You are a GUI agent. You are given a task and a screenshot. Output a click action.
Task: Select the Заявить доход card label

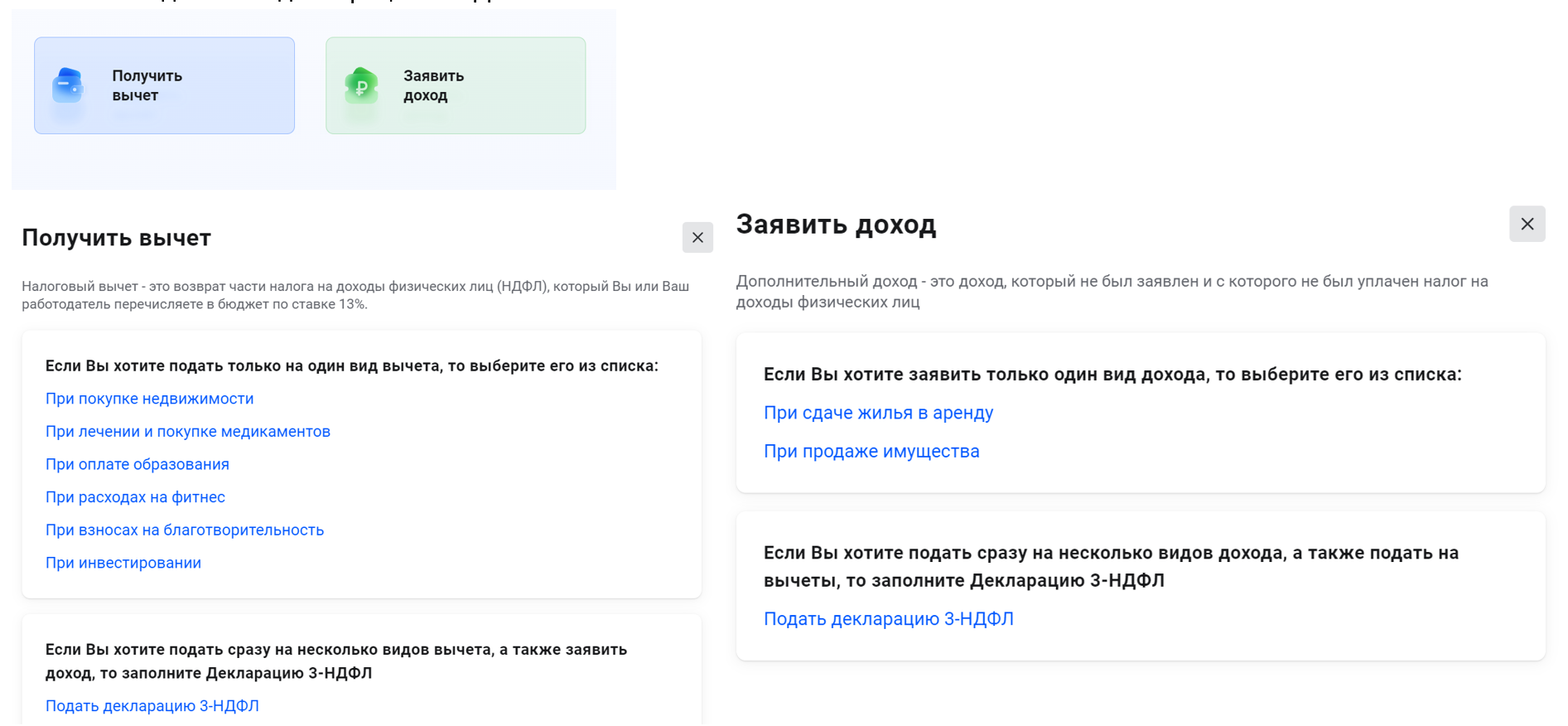433,85
